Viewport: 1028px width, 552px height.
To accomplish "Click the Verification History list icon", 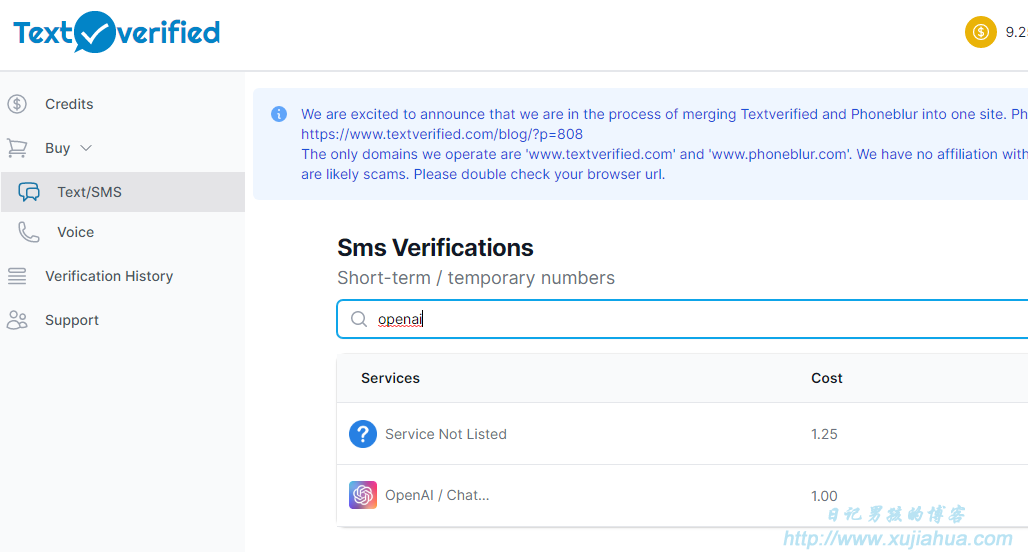I will coord(17,276).
